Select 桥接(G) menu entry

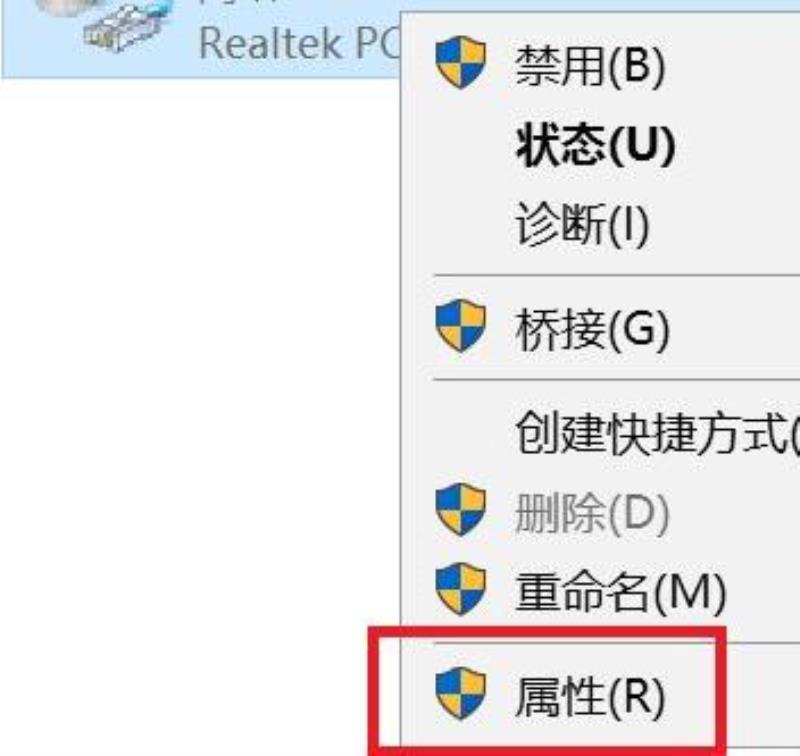point(592,330)
